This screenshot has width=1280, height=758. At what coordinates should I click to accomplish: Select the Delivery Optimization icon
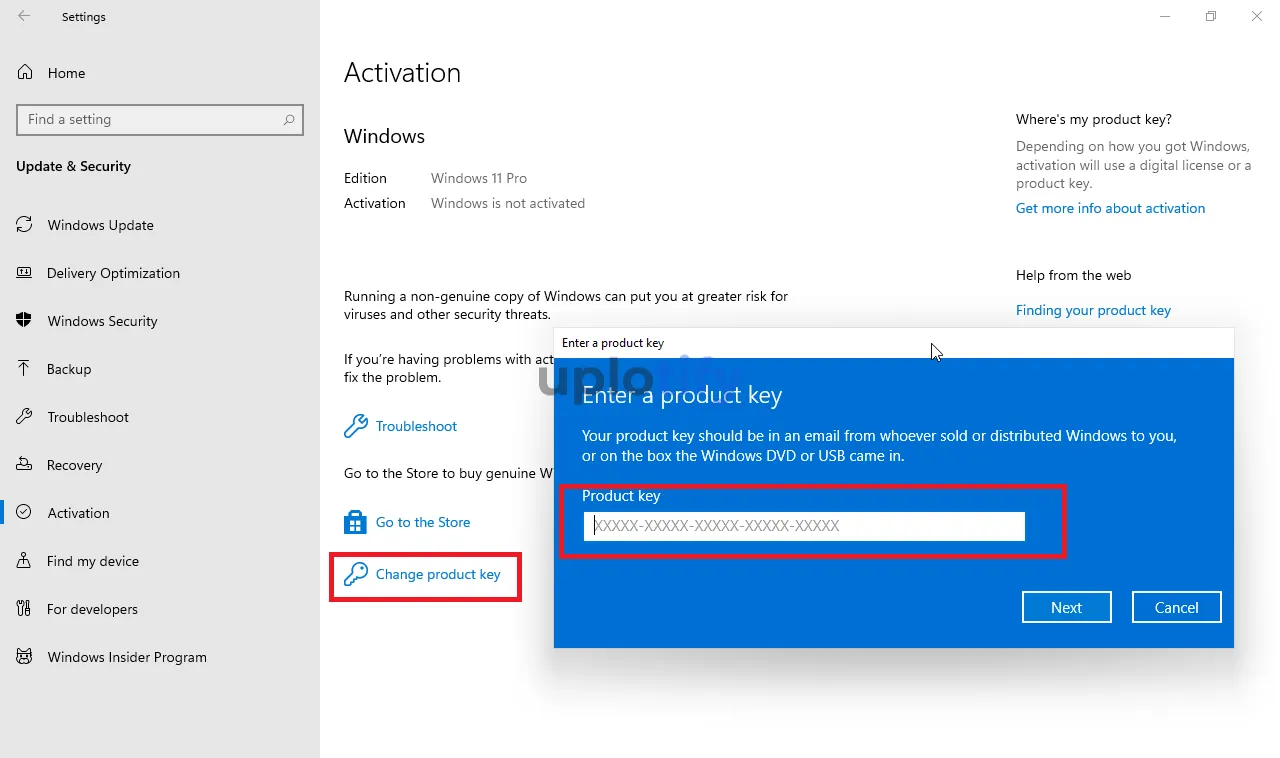click(x=24, y=273)
